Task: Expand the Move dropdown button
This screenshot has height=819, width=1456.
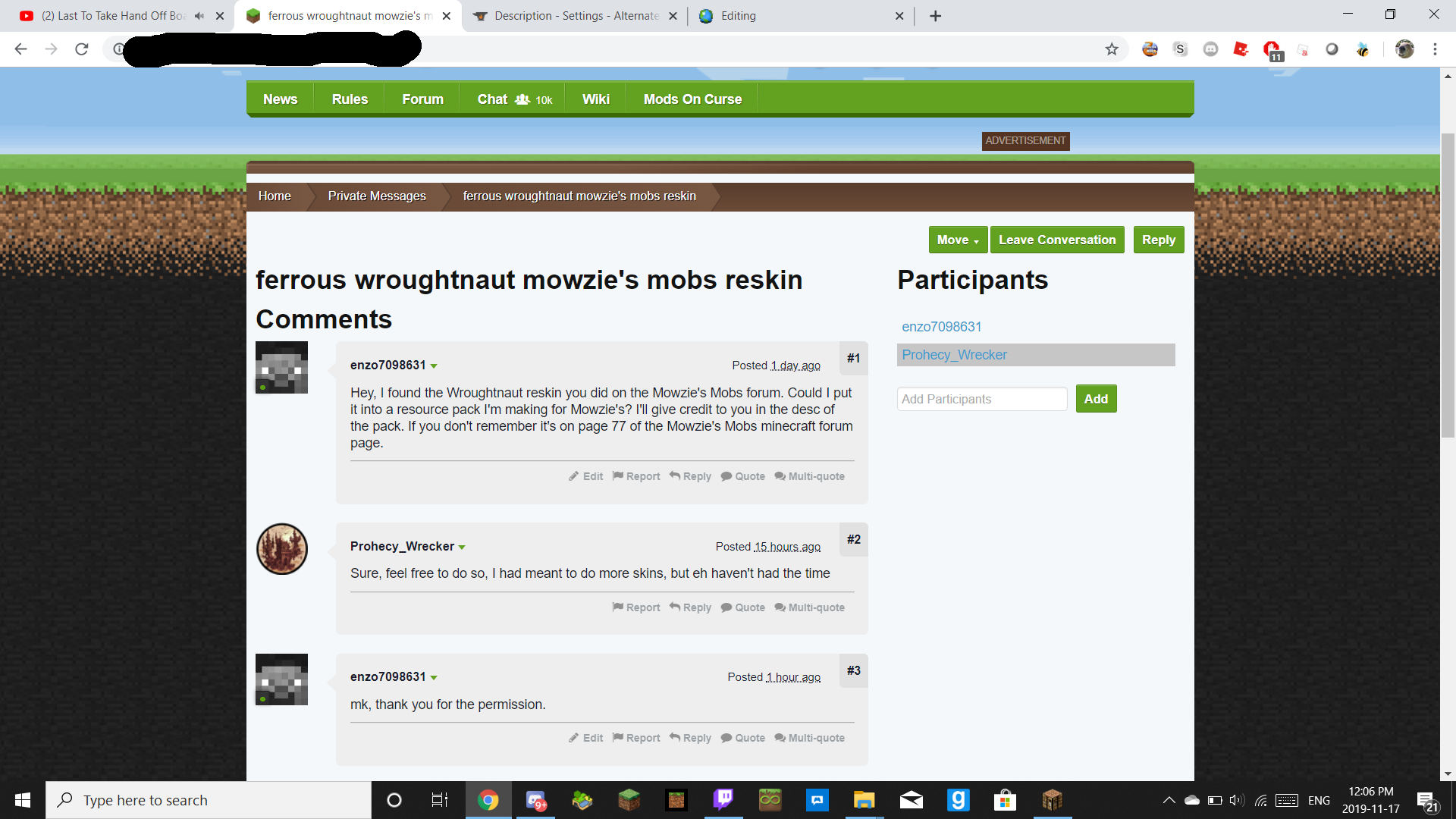Action: point(958,240)
